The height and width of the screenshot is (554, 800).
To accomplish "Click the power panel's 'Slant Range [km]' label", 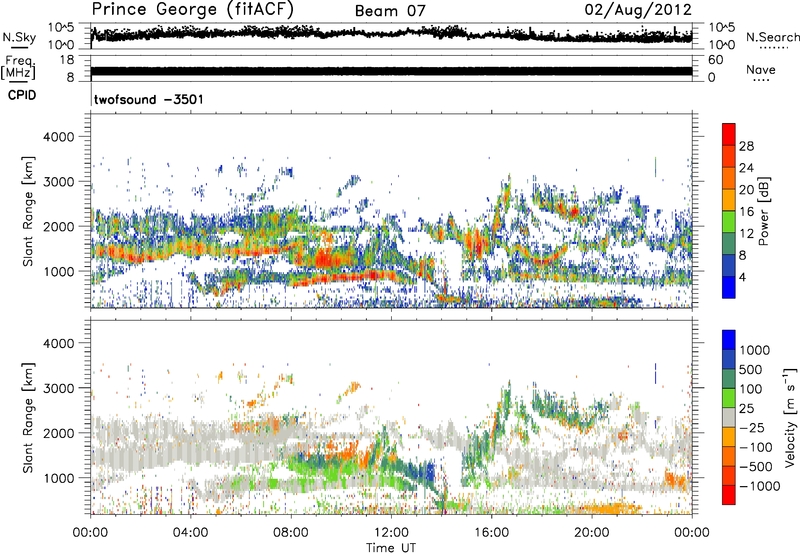I will [29, 211].
